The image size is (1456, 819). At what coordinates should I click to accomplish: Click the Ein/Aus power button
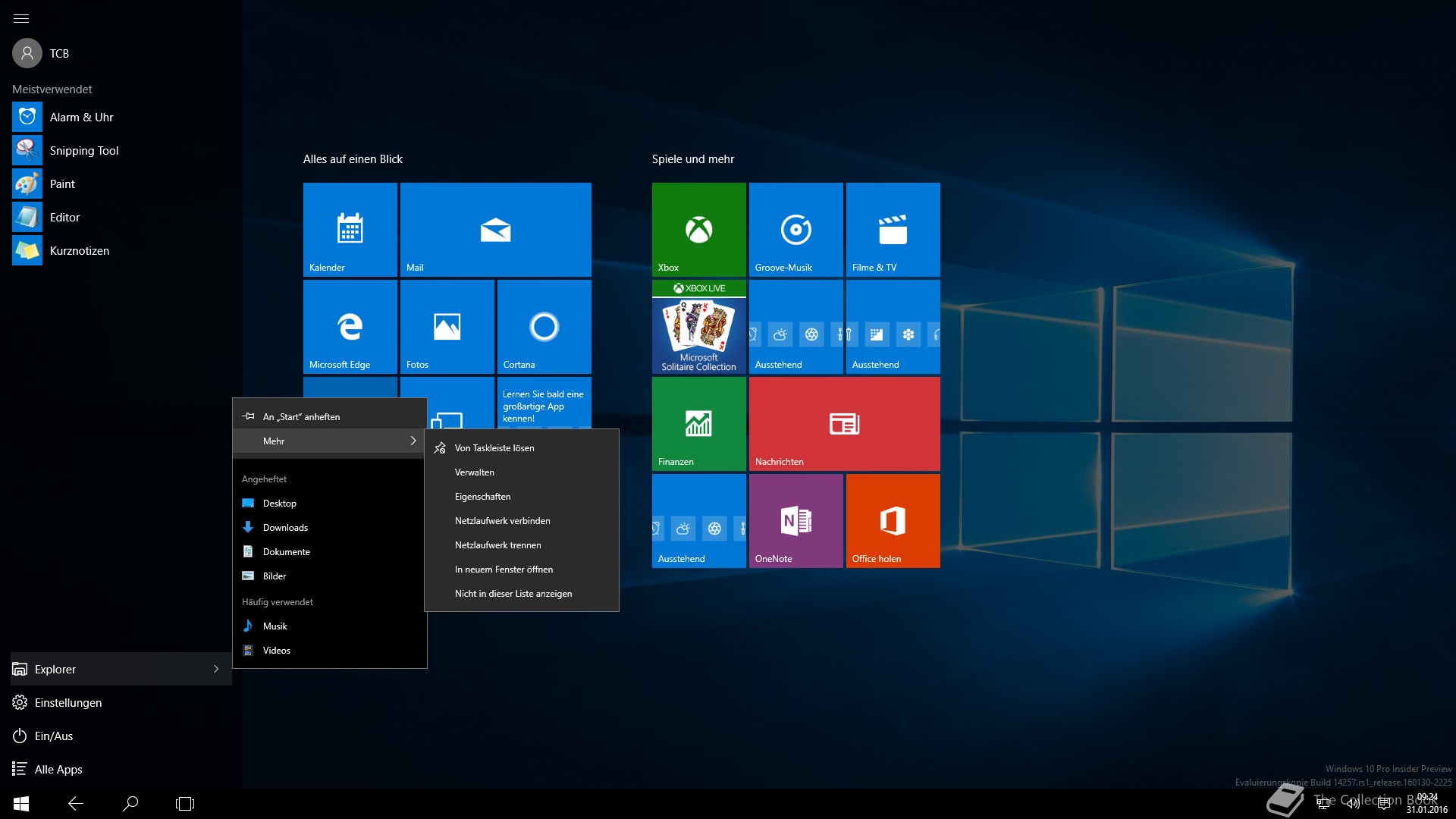pyautogui.click(x=121, y=736)
